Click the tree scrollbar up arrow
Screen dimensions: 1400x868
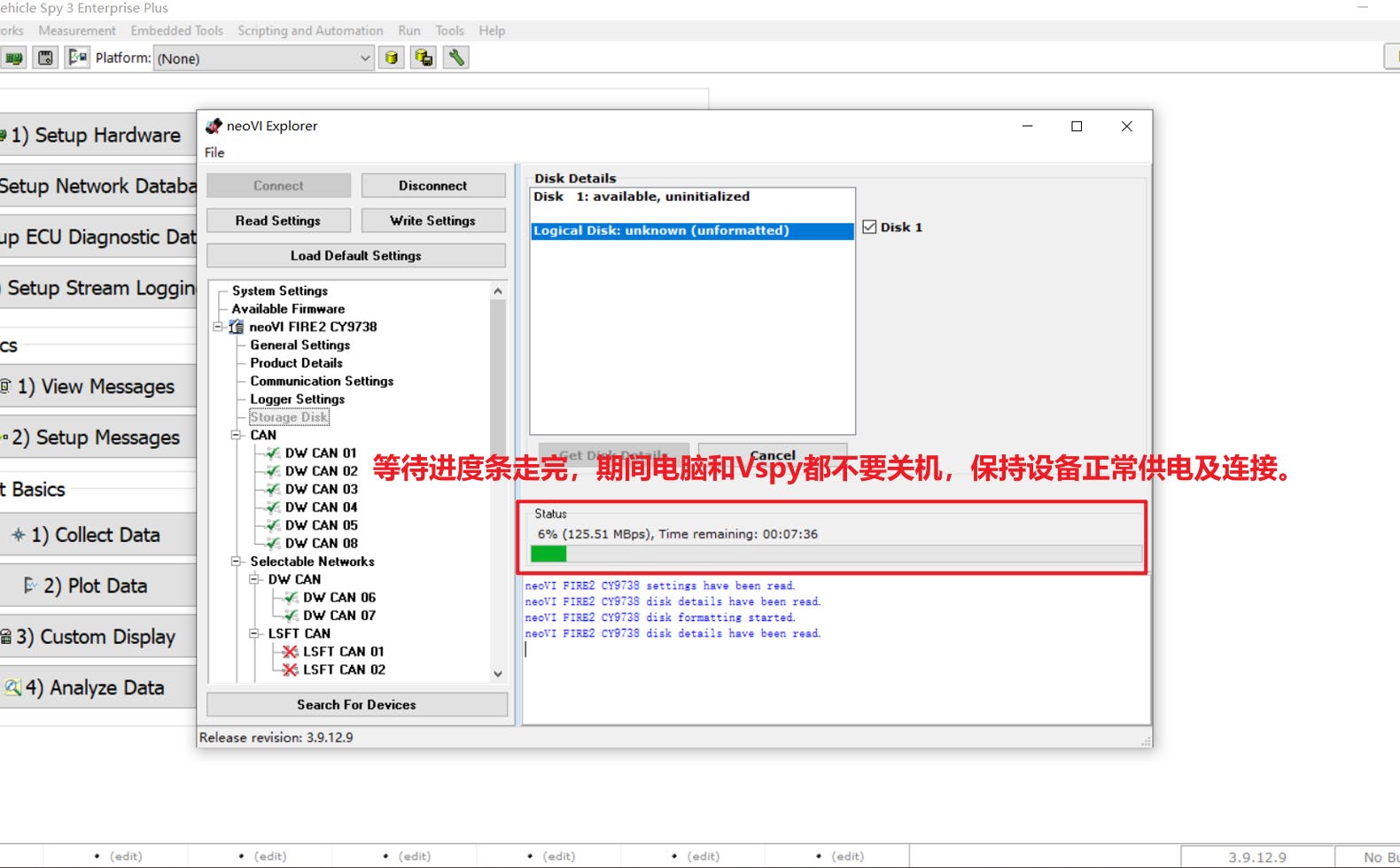coord(498,291)
